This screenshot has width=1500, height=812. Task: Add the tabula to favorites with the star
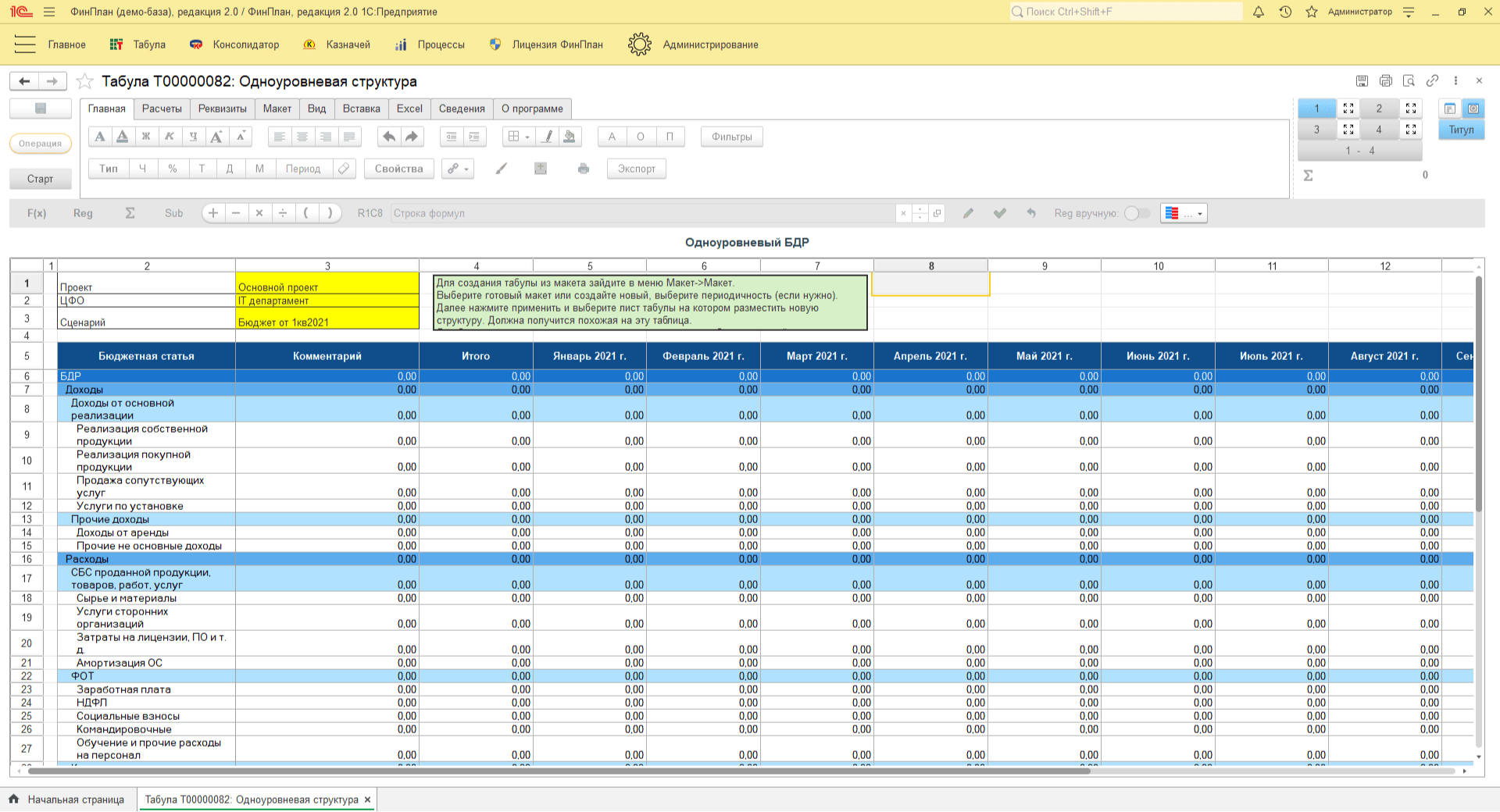(x=85, y=81)
